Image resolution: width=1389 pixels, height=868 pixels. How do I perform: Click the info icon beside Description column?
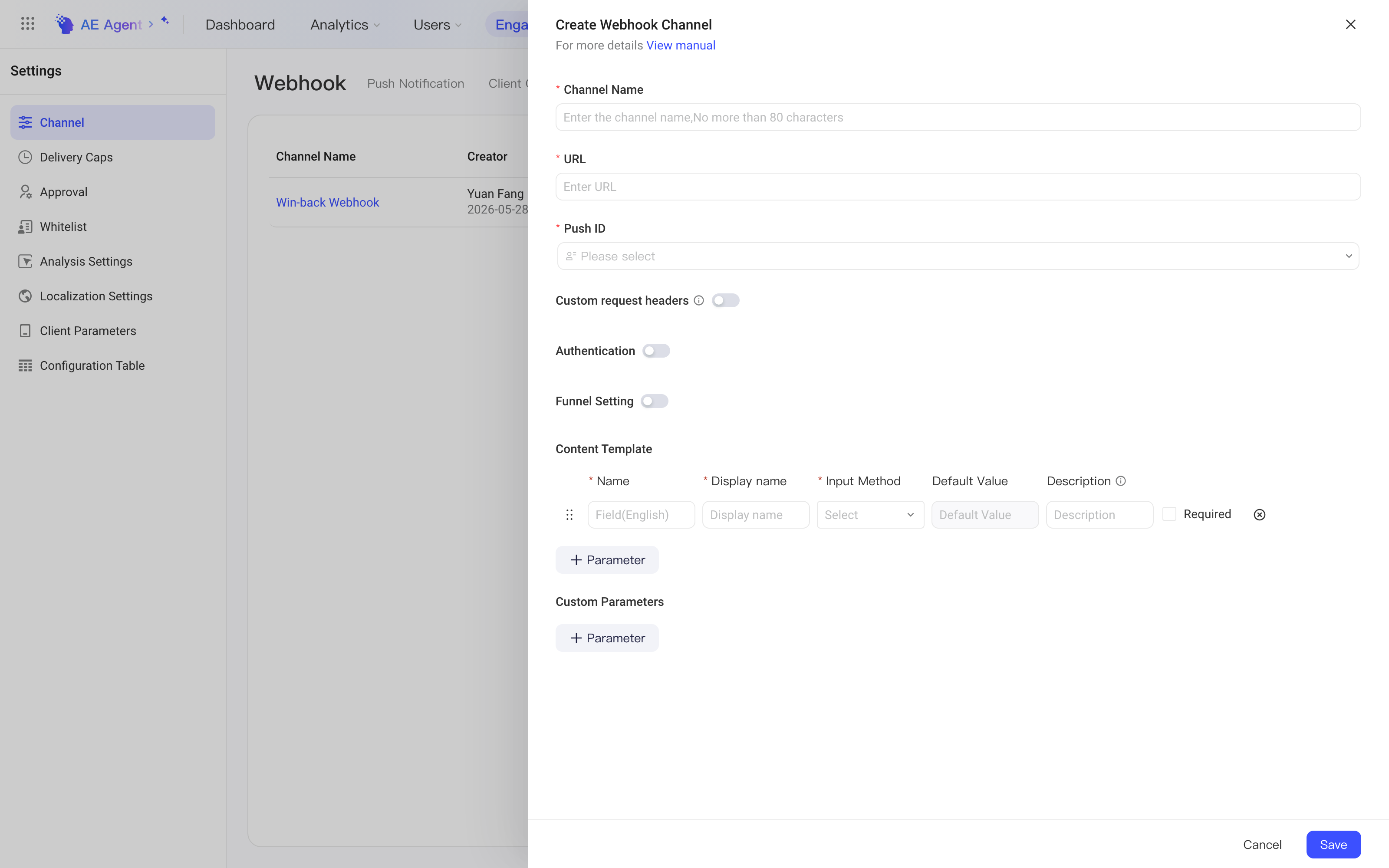[x=1120, y=481]
